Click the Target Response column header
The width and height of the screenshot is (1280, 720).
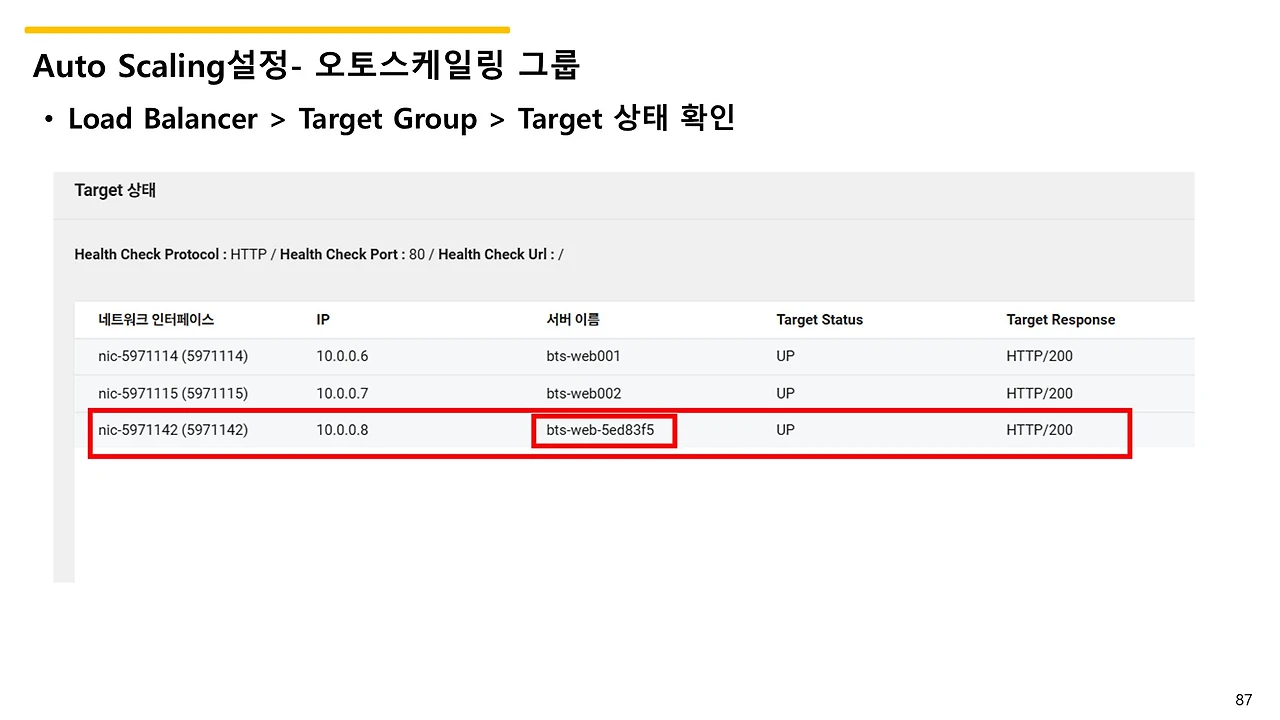point(1060,320)
